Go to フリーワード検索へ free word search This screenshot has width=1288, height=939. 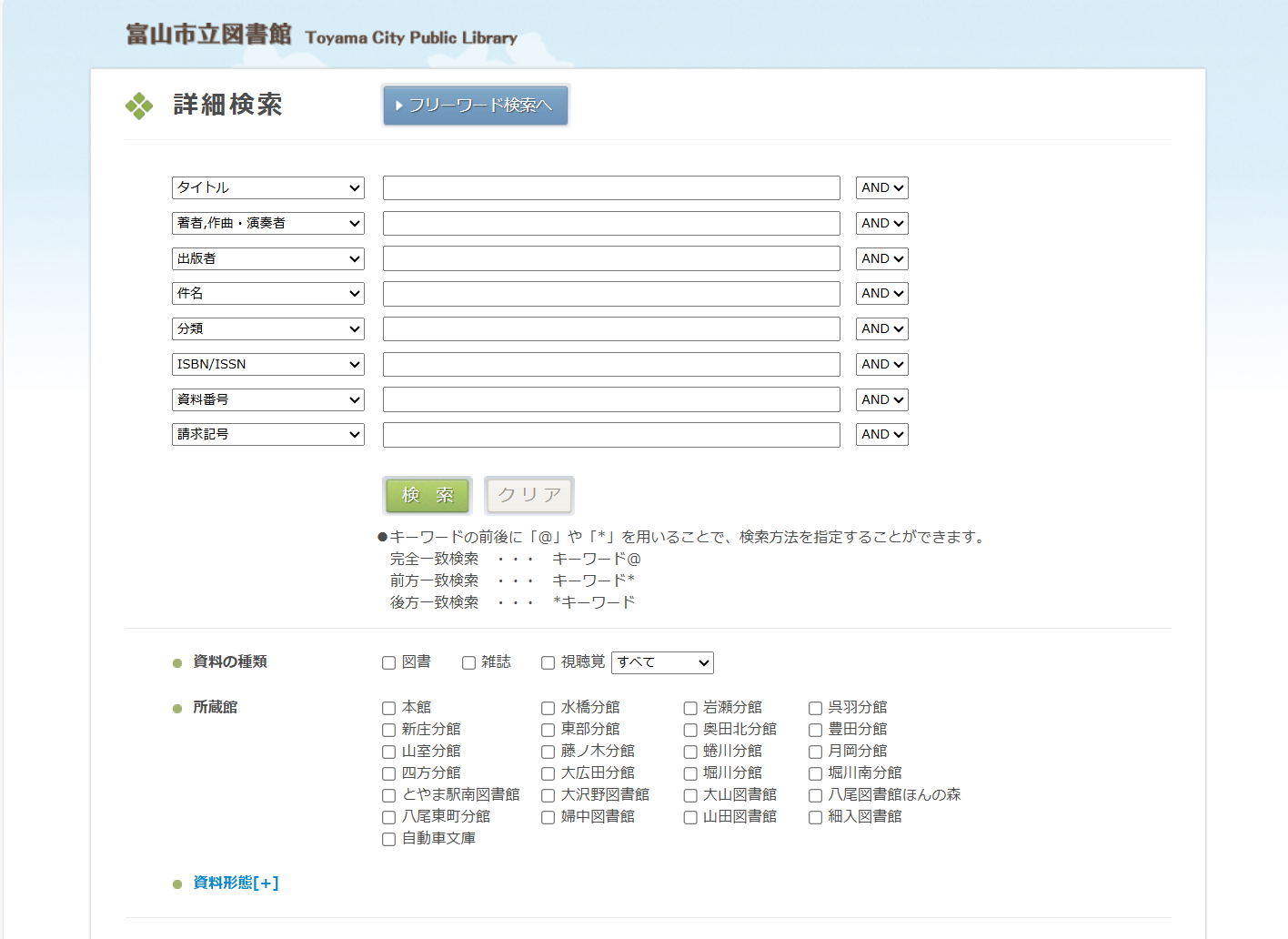click(476, 106)
